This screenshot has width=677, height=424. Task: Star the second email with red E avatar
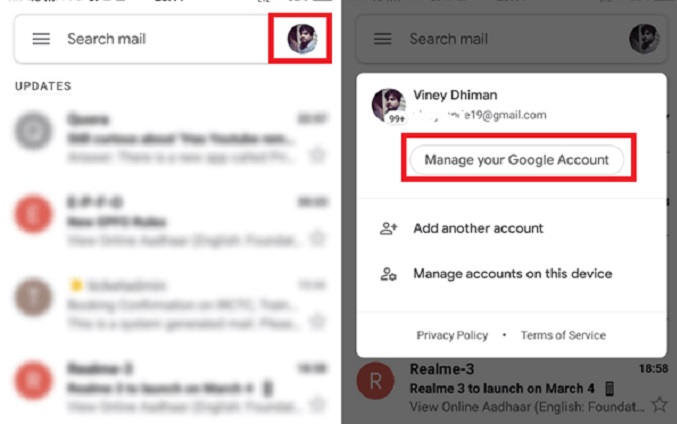tap(317, 238)
